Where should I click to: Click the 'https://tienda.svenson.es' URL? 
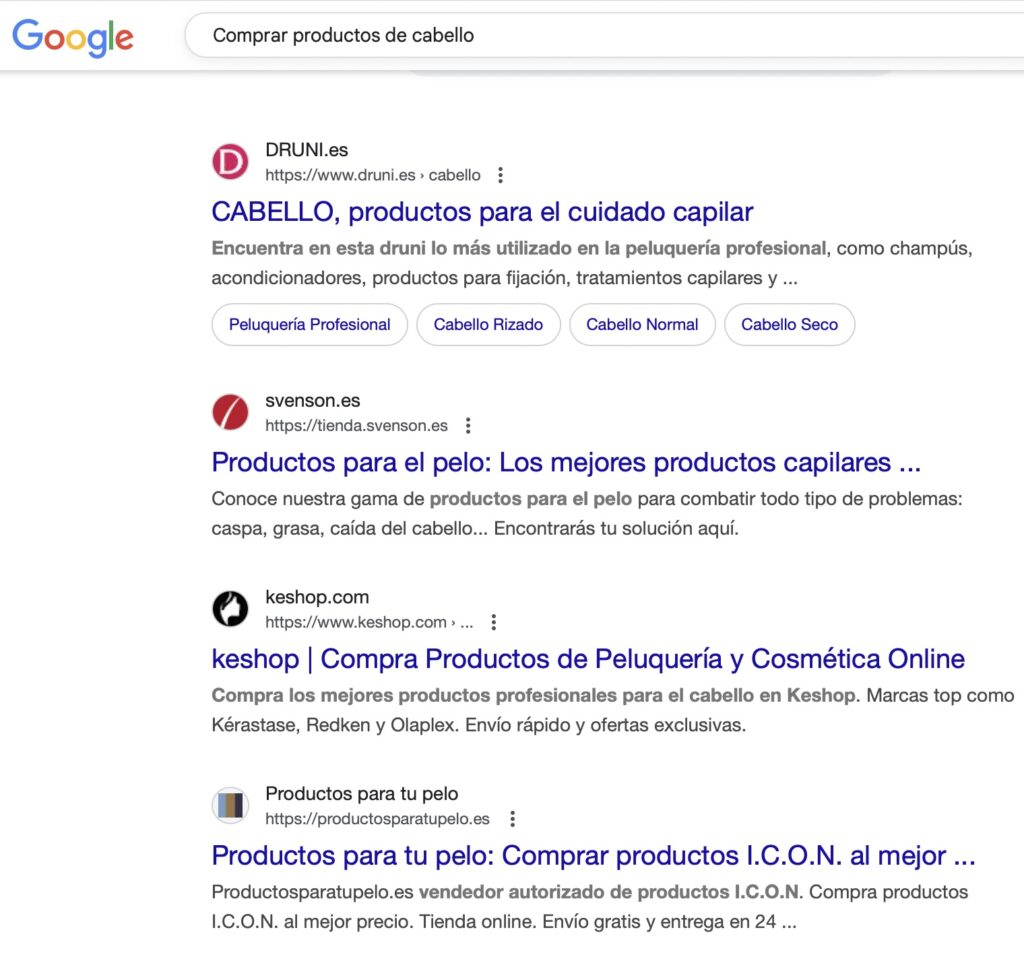pyautogui.click(x=356, y=426)
